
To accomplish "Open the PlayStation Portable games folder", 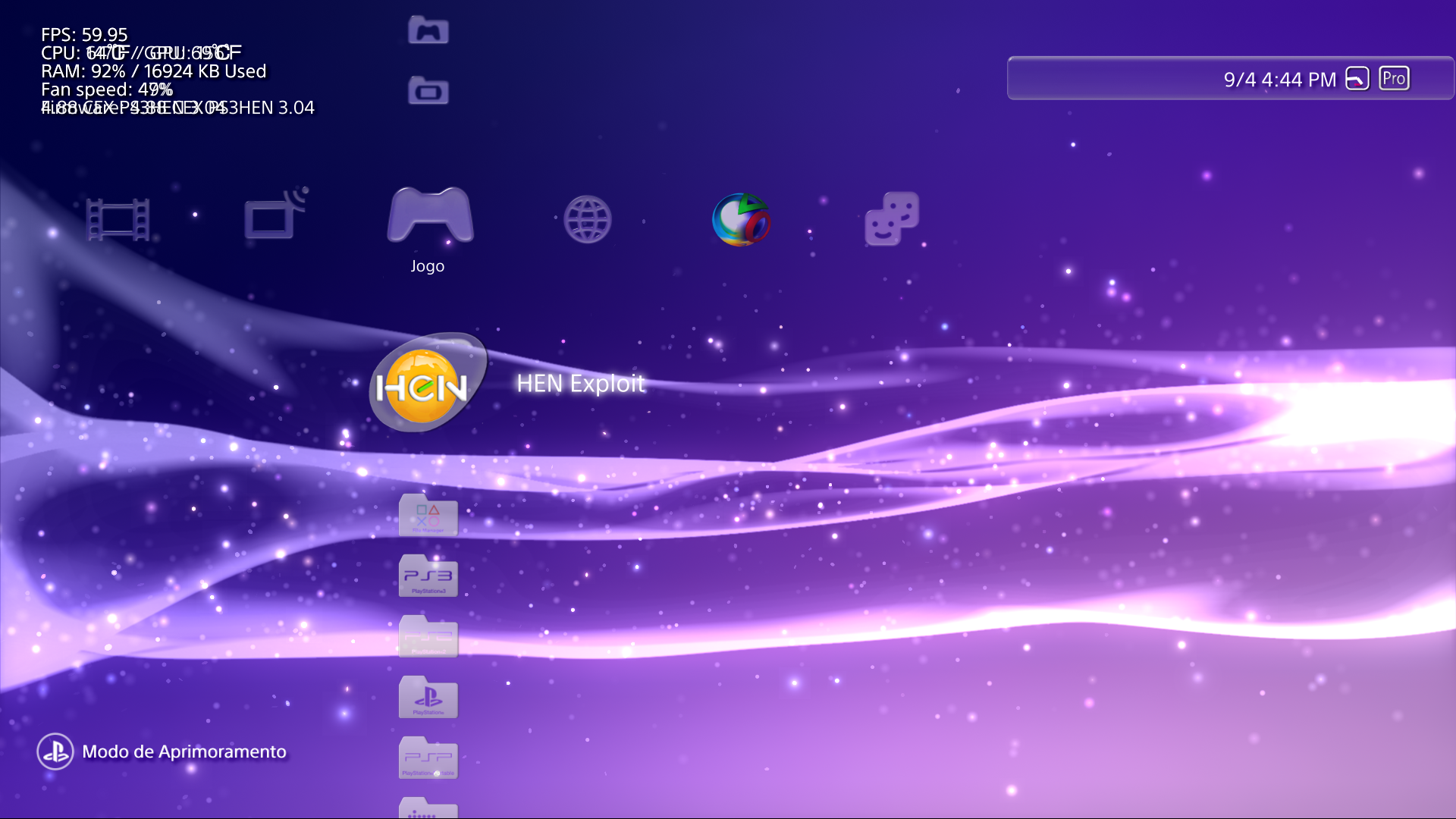I will click(x=428, y=758).
